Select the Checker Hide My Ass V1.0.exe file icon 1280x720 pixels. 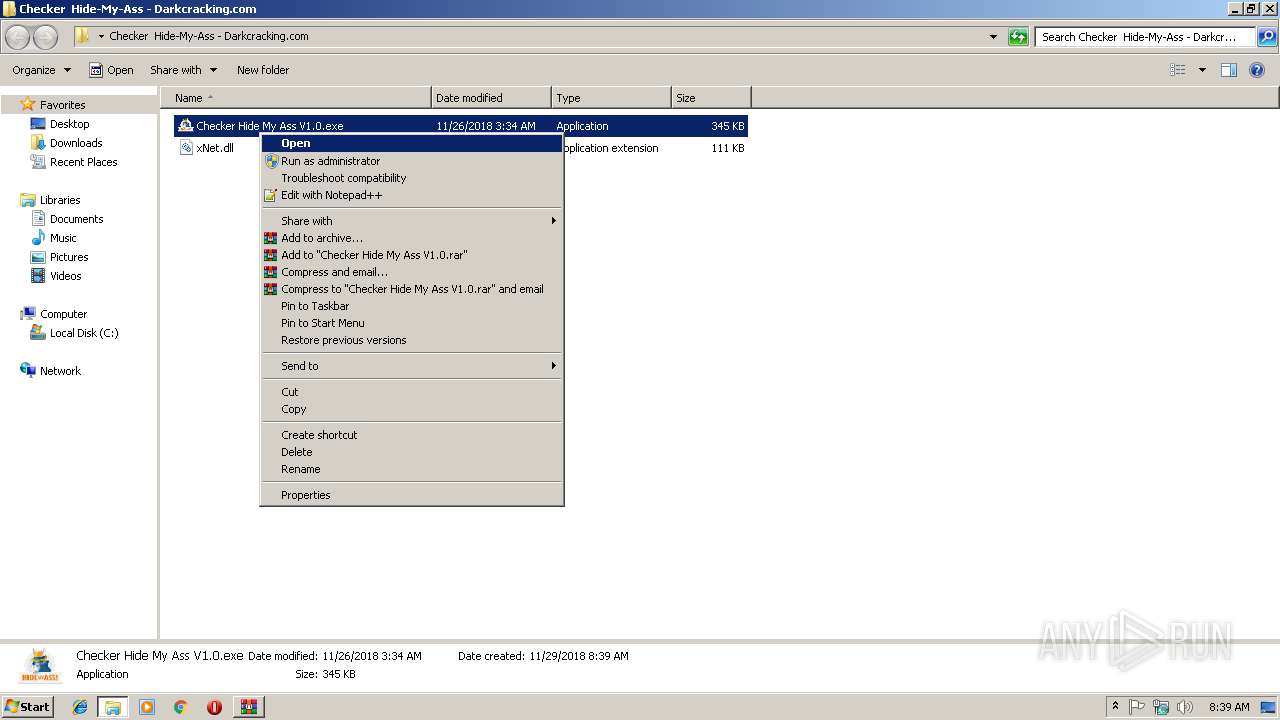click(185, 126)
